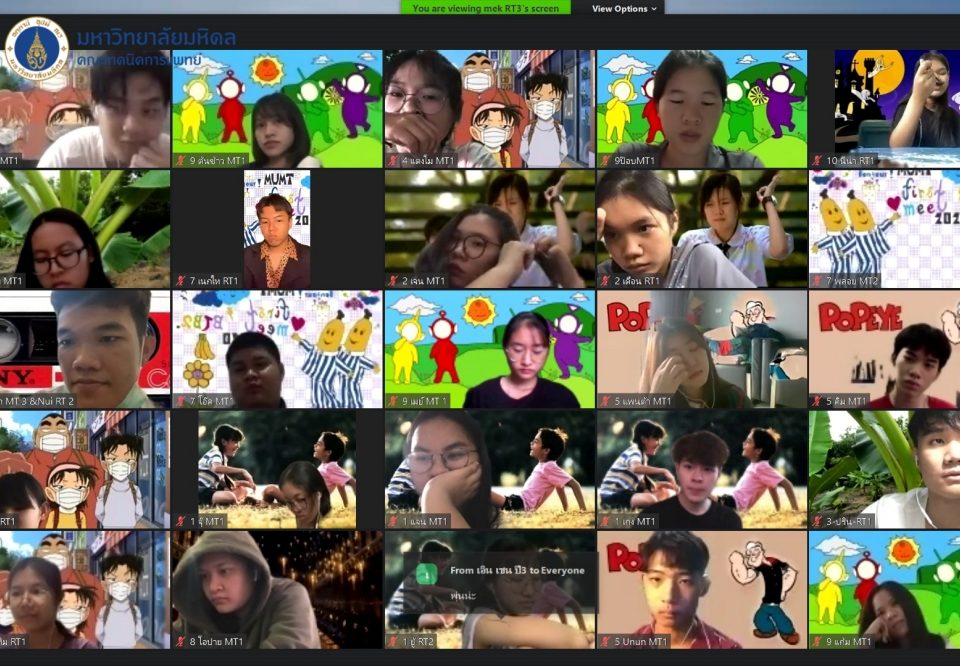Click muted mic icon on '4 แตงโม MT1'

(x=393, y=160)
